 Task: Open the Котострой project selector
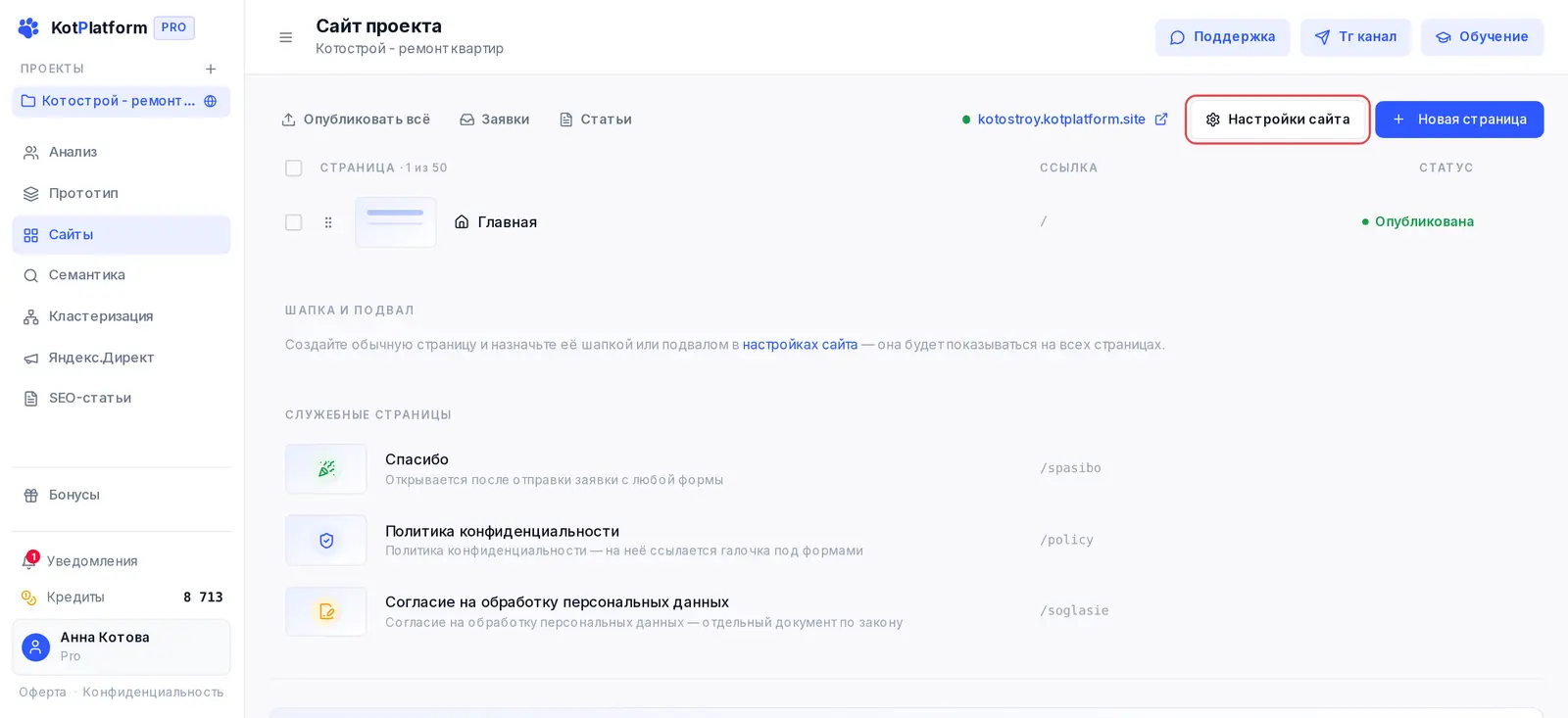click(122, 101)
